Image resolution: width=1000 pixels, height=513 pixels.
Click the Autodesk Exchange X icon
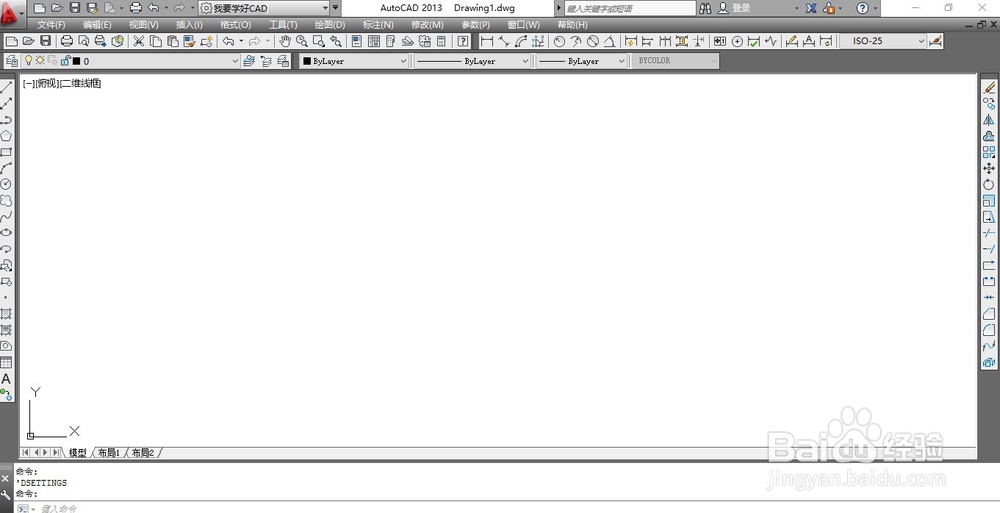point(811,8)
